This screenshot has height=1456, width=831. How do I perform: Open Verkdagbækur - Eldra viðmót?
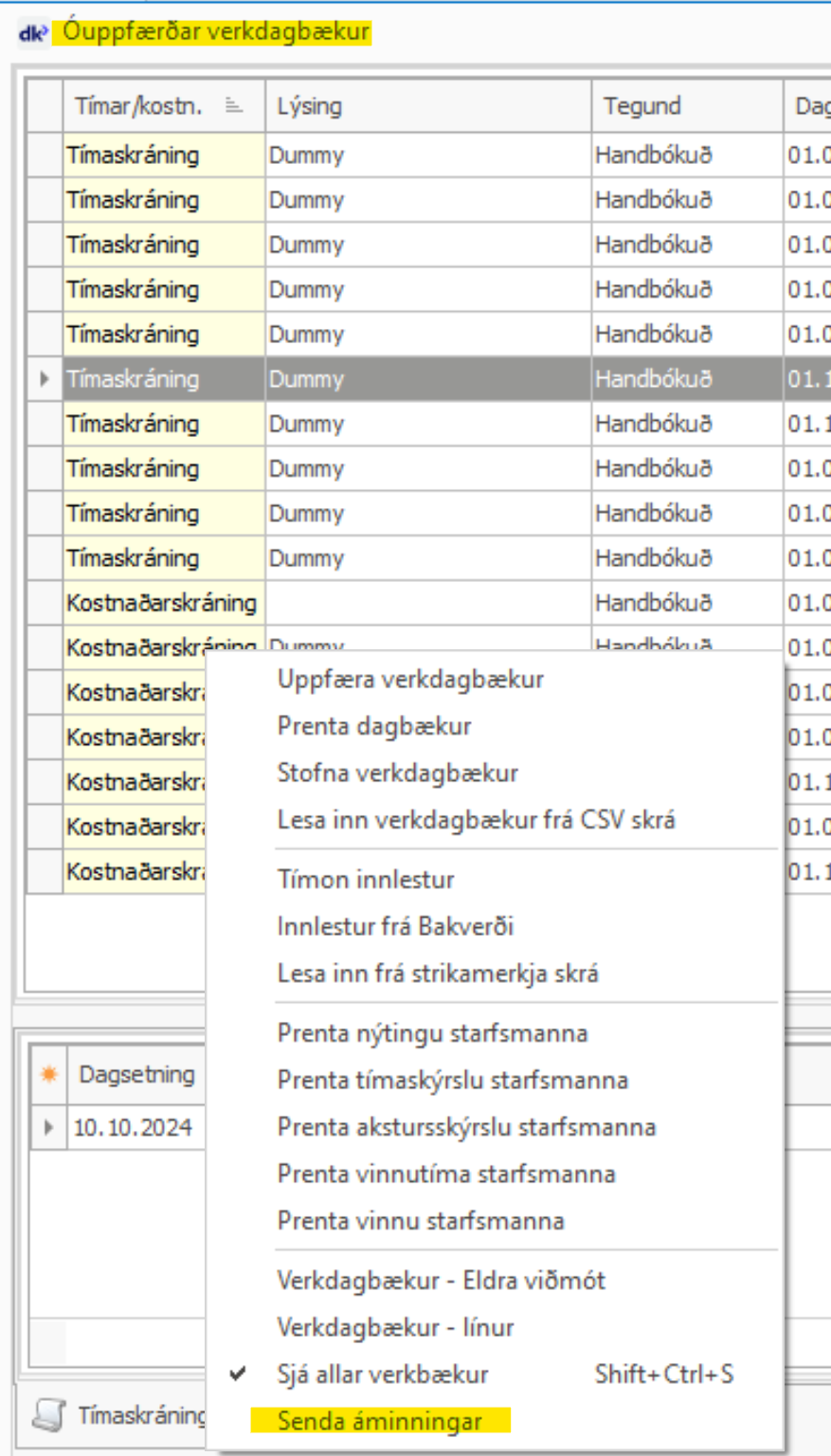[x=441, y=1281]
